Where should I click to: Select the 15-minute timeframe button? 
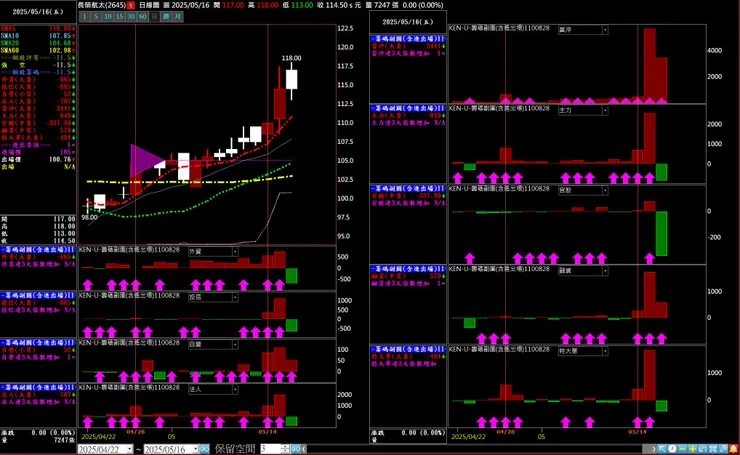click(x=119, y=17)
